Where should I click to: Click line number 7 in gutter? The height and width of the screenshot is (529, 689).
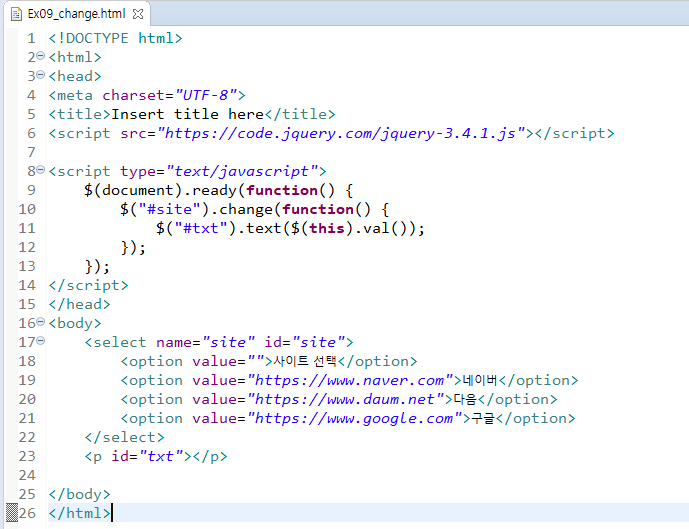coord(31,152)
